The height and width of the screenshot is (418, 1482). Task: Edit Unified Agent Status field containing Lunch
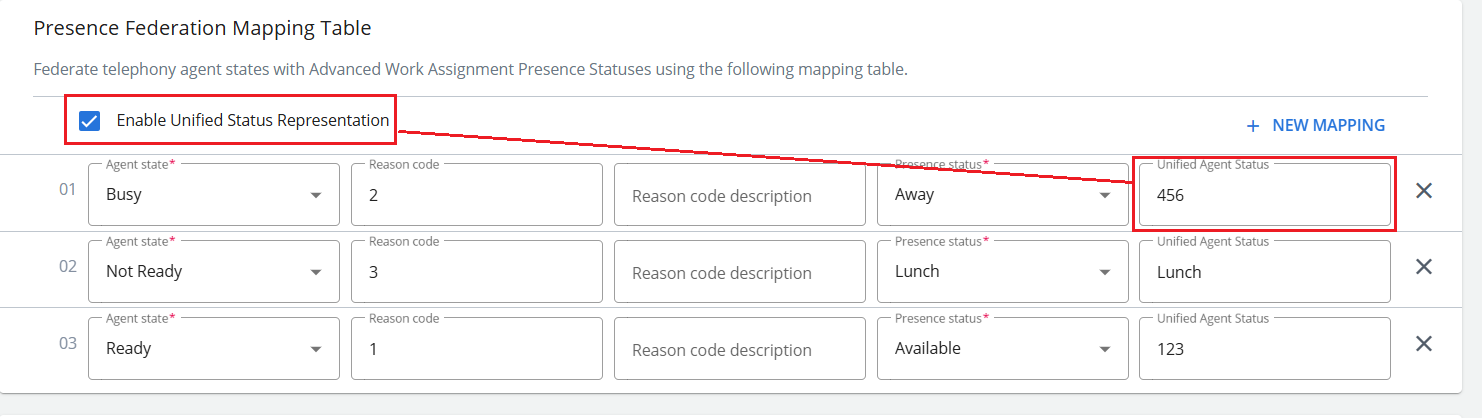pyautogui.click(x=1264, y=273)
